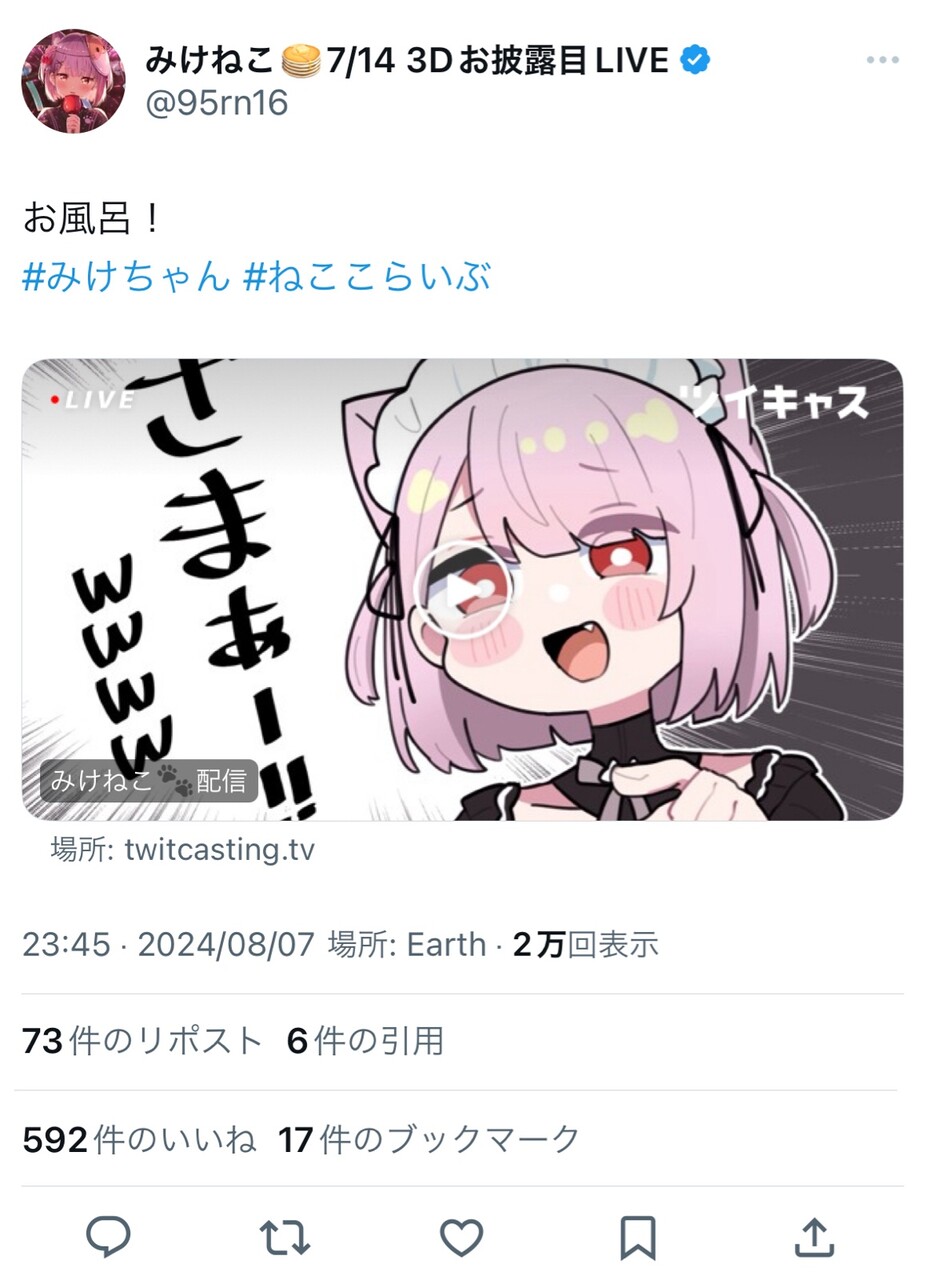View the 73件のリポスト list
This screenshot has width=926, height=1280.
tap(142, 1042)
